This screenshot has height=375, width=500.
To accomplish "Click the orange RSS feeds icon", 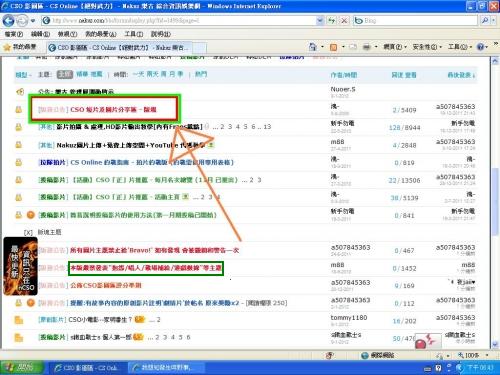I will [333, 47].
